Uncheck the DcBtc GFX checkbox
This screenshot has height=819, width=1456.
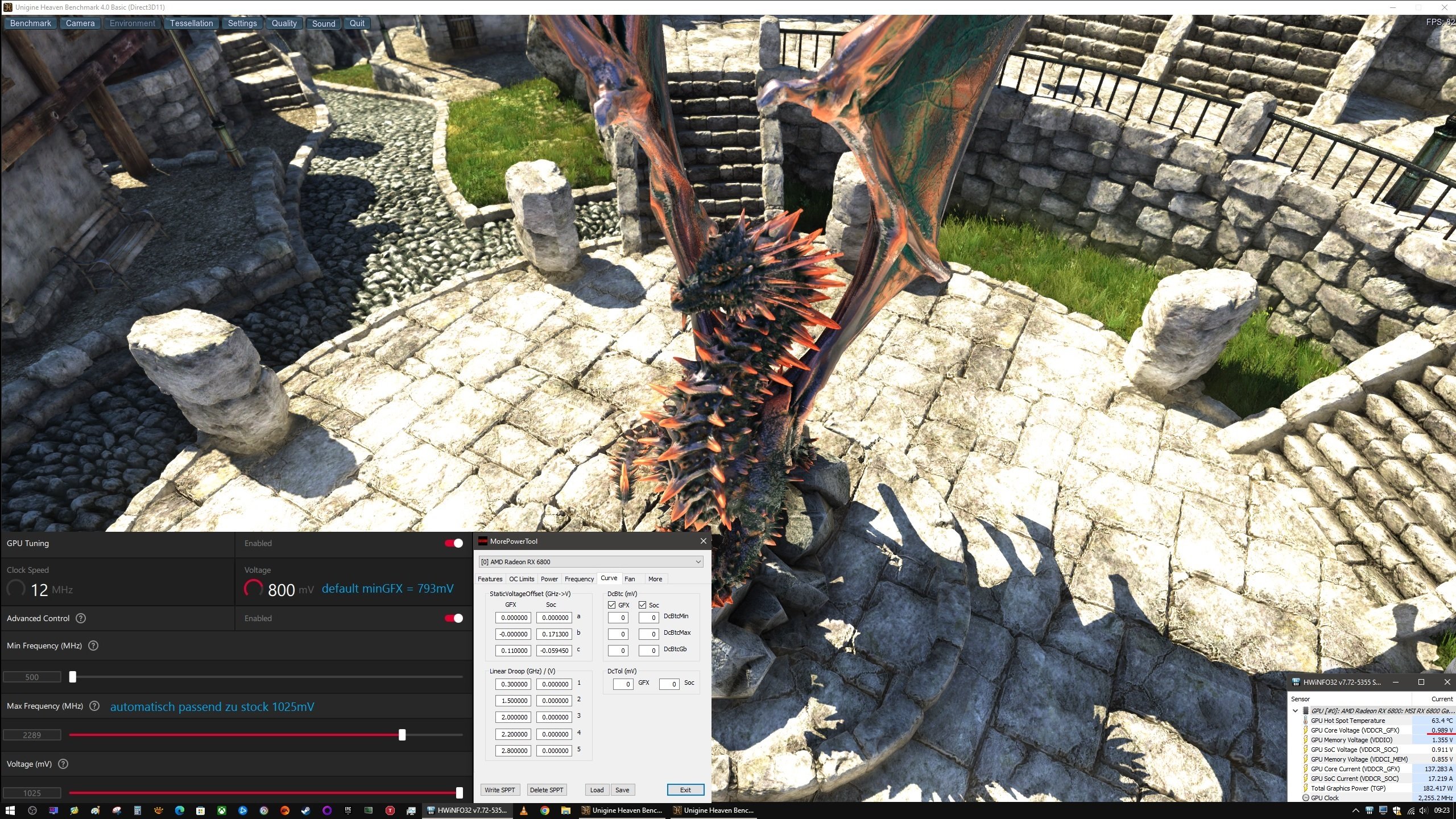coord(612,605)
